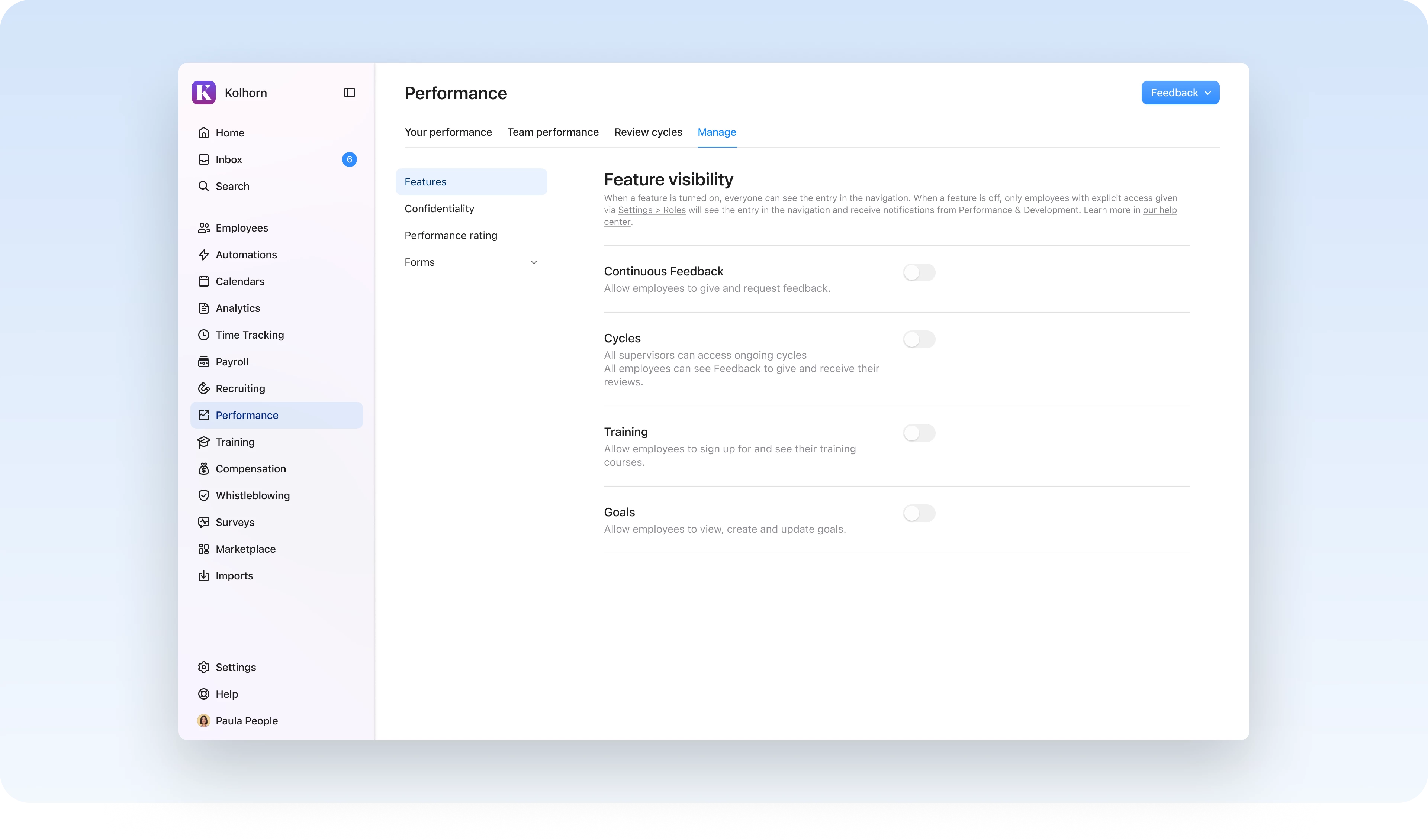
Task: Open Surveys from sidebar icon
Action: 203,522
